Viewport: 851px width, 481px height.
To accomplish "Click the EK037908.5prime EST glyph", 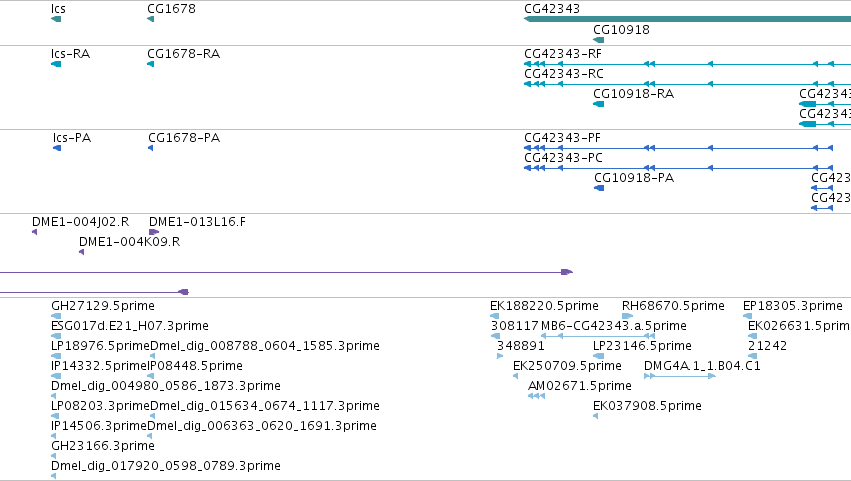I will click(x=595, y=416).
